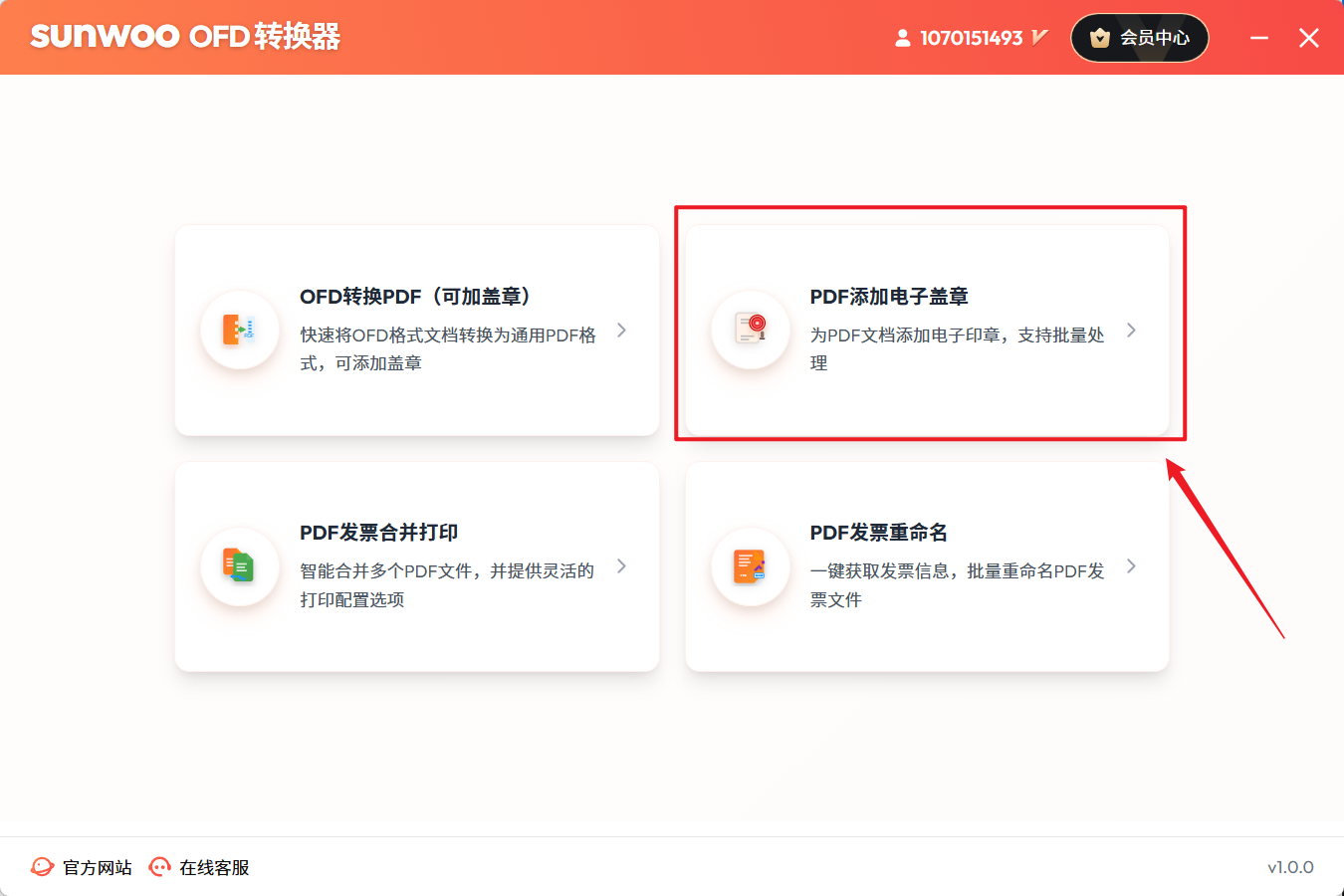This screenshot has height=896, width=1344.
Task: Expand the PDF添加电子盖章 card chevron
Action: click(1131, 330)
